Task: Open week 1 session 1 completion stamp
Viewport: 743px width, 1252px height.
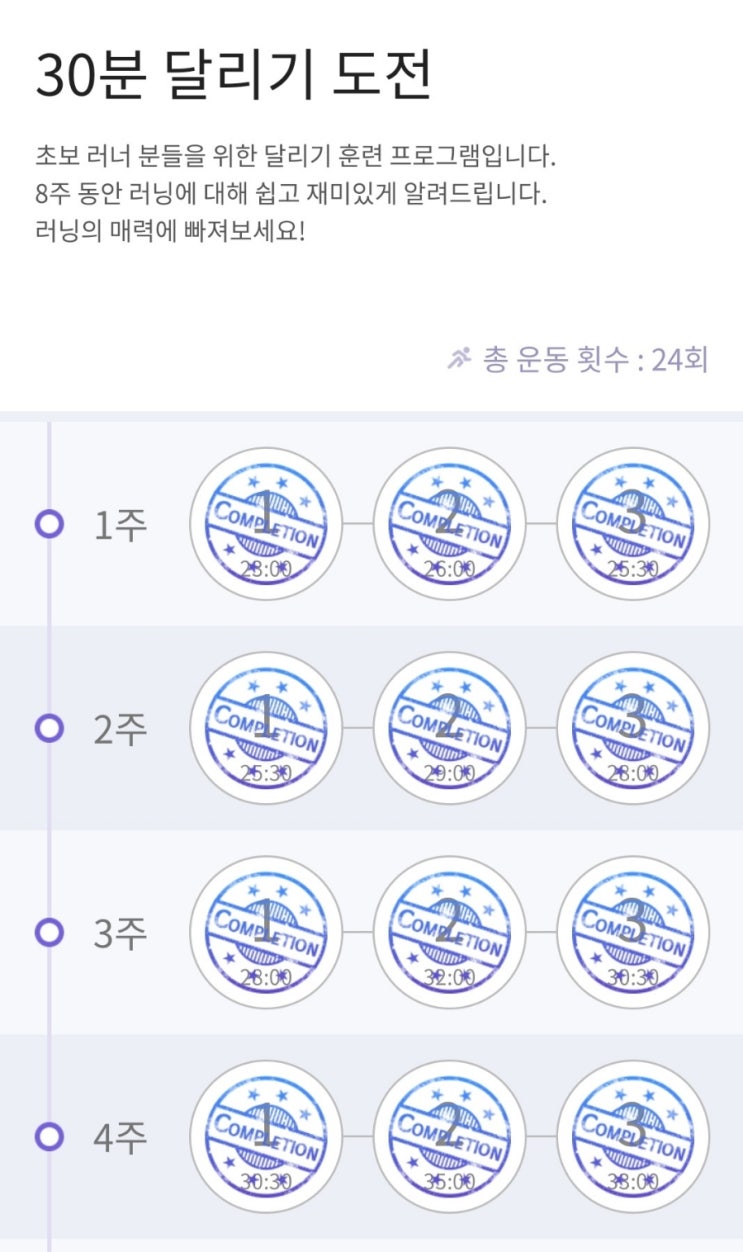Action: [266, 524]
